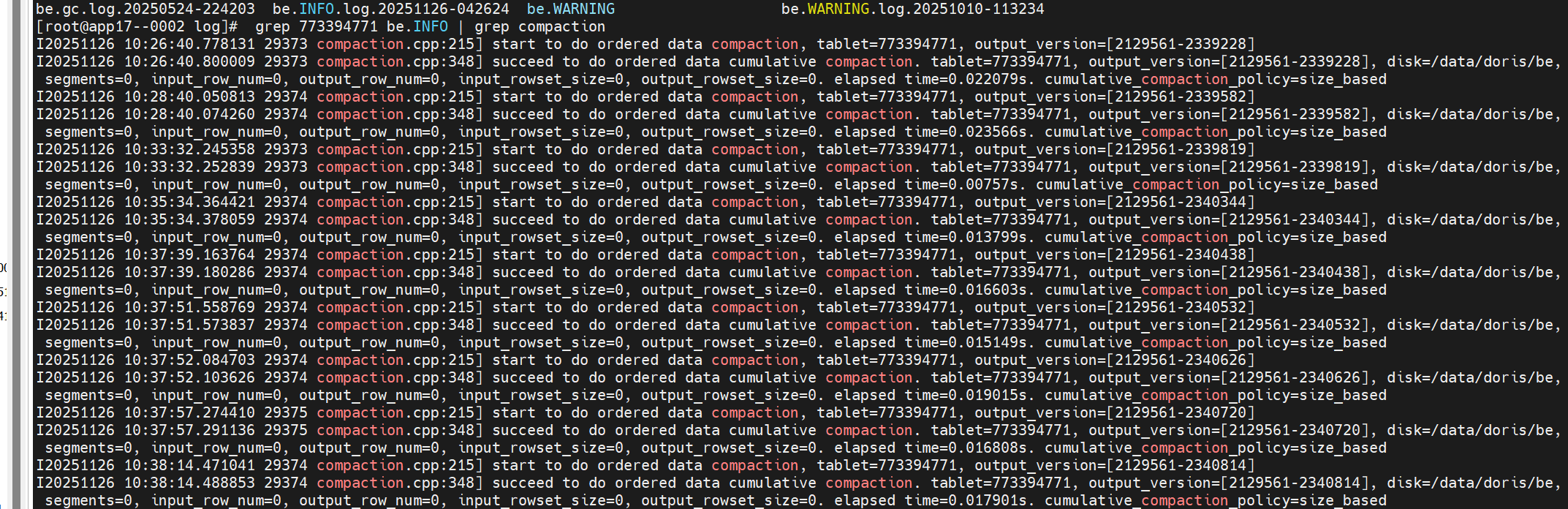Click the grey vertical bar left of terminal
This screenshot has height=509, width=1568.
(x=17, y=254)
